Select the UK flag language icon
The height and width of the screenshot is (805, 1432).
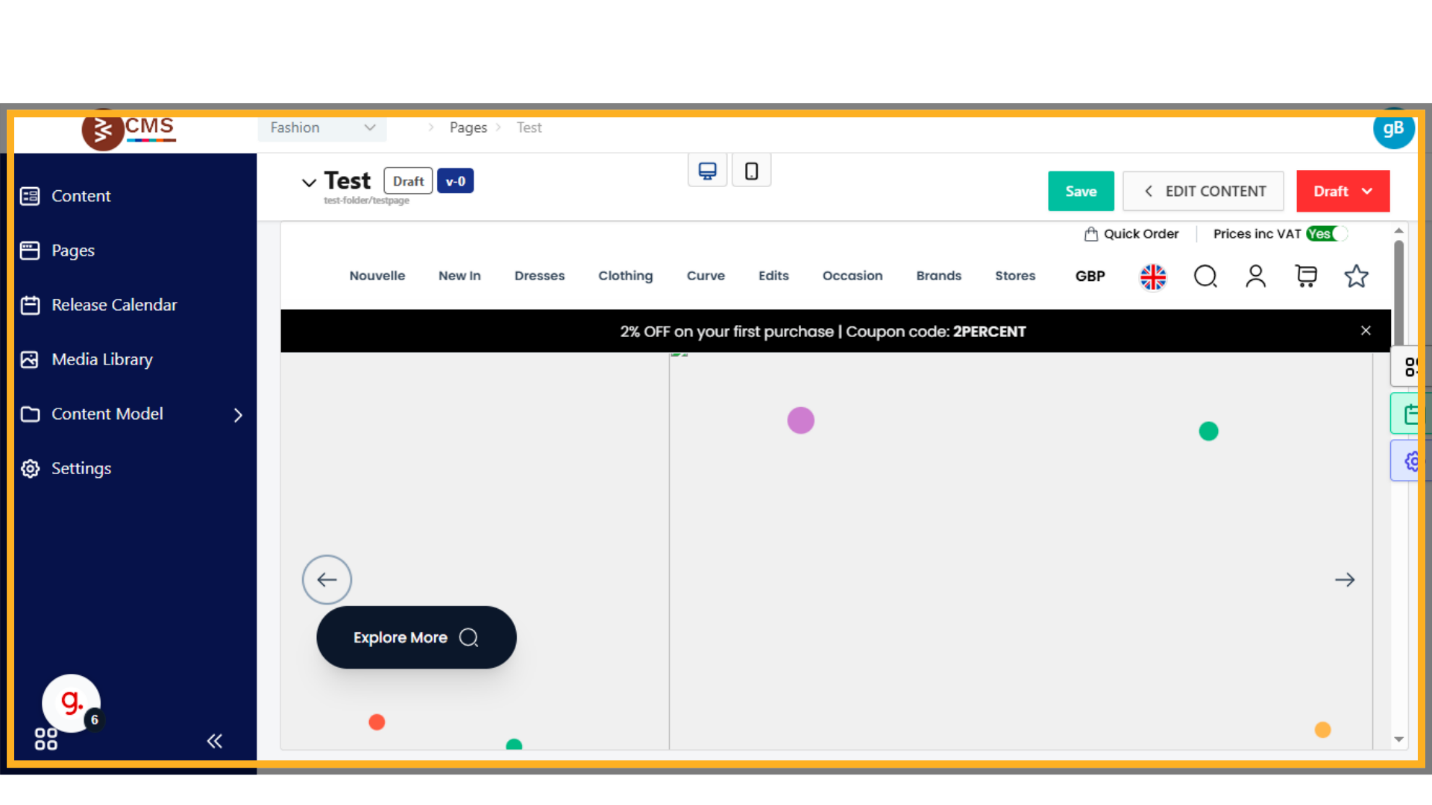coord(1153,277)
